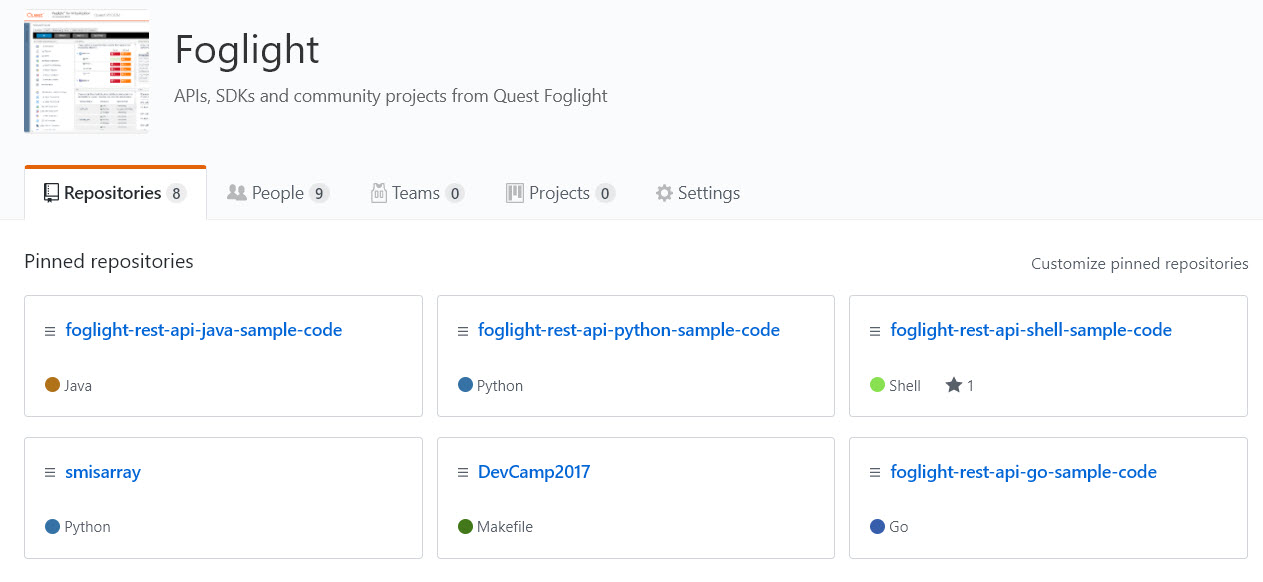
Task: Click the People count badge 9
Action: pos(319,194)
